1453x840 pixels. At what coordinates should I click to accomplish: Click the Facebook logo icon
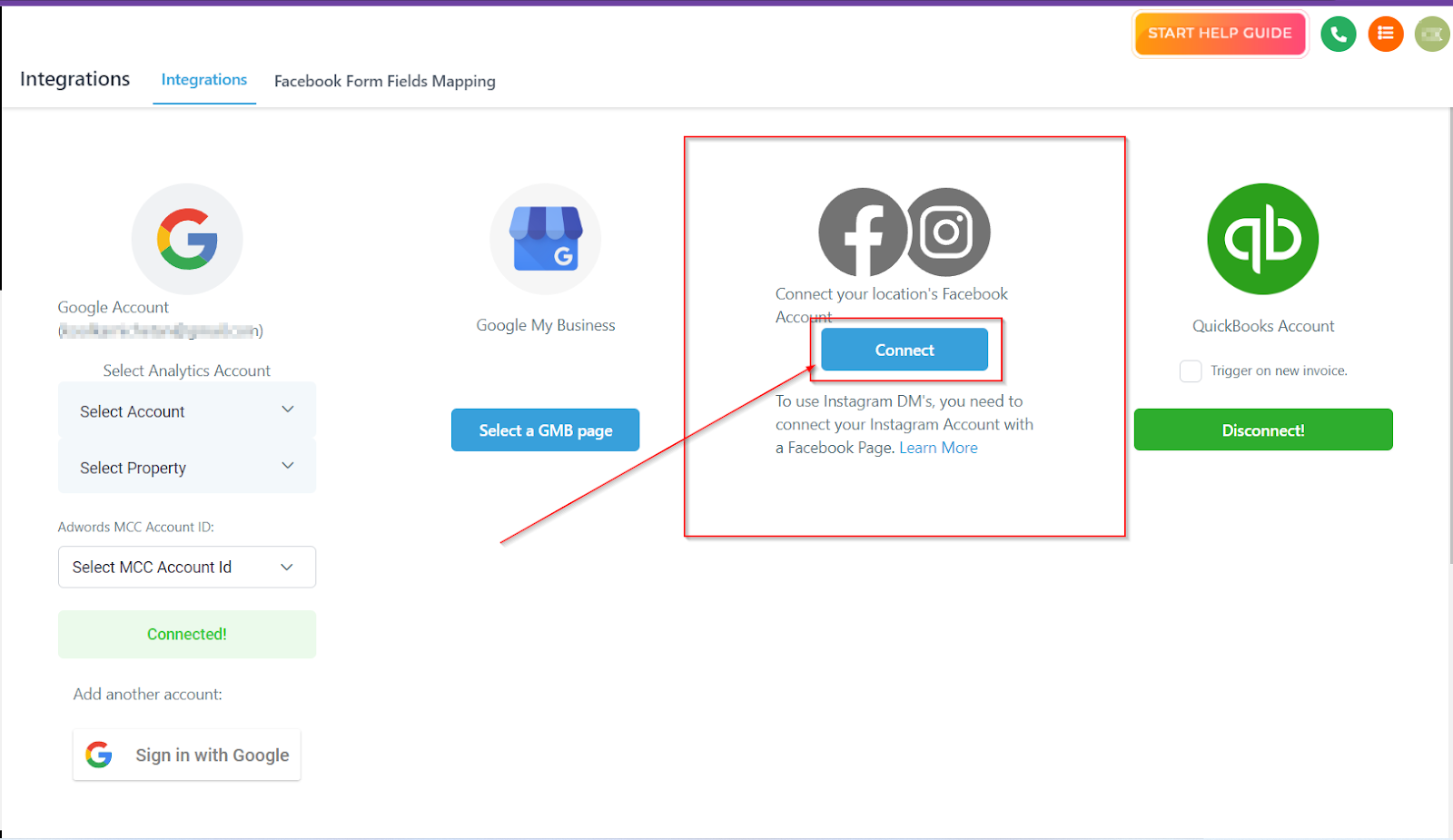pyautogui.click(x=863, y=232)
